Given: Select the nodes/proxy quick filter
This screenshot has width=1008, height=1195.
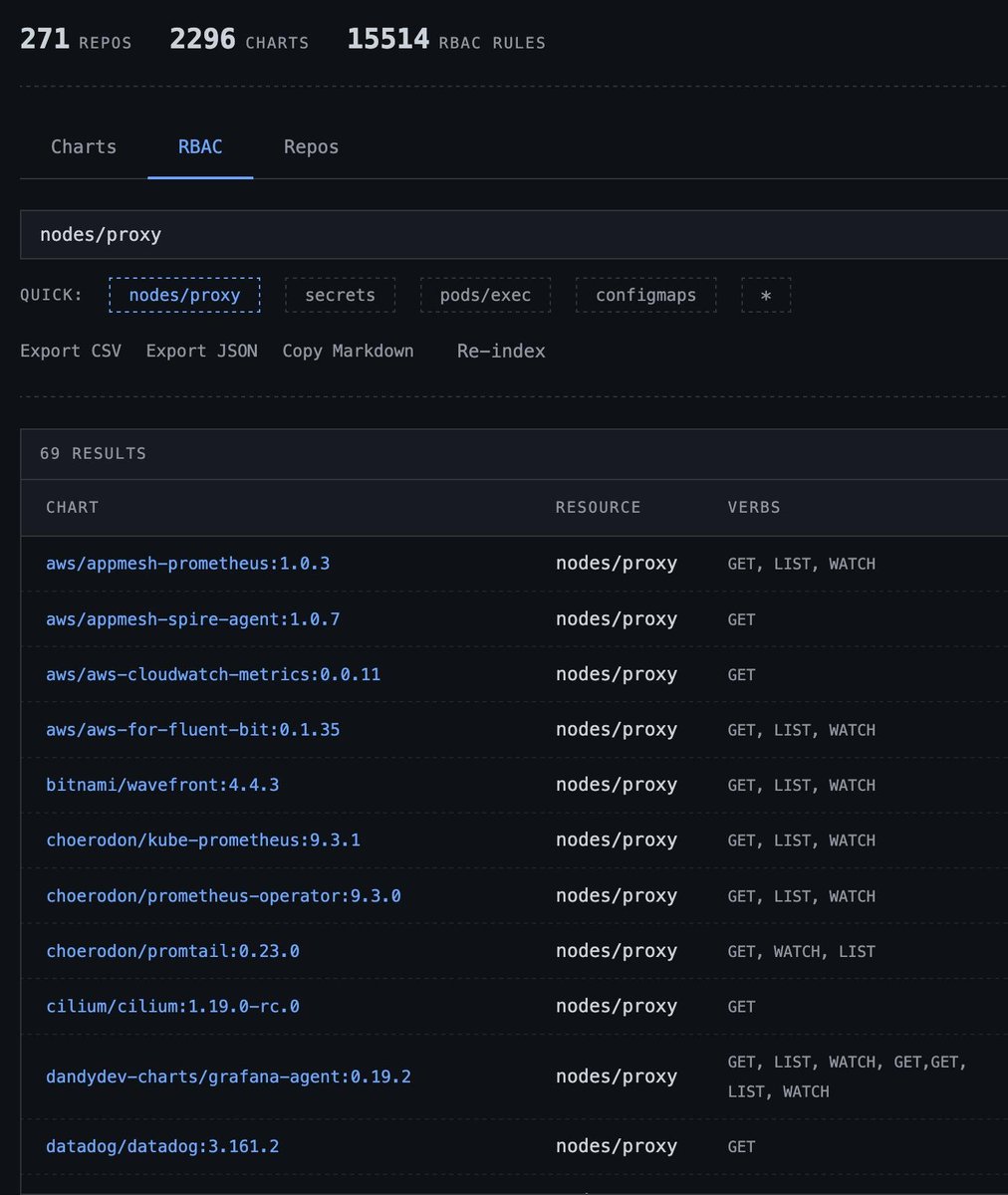Looking at the screenshot, I should [184, 296].
